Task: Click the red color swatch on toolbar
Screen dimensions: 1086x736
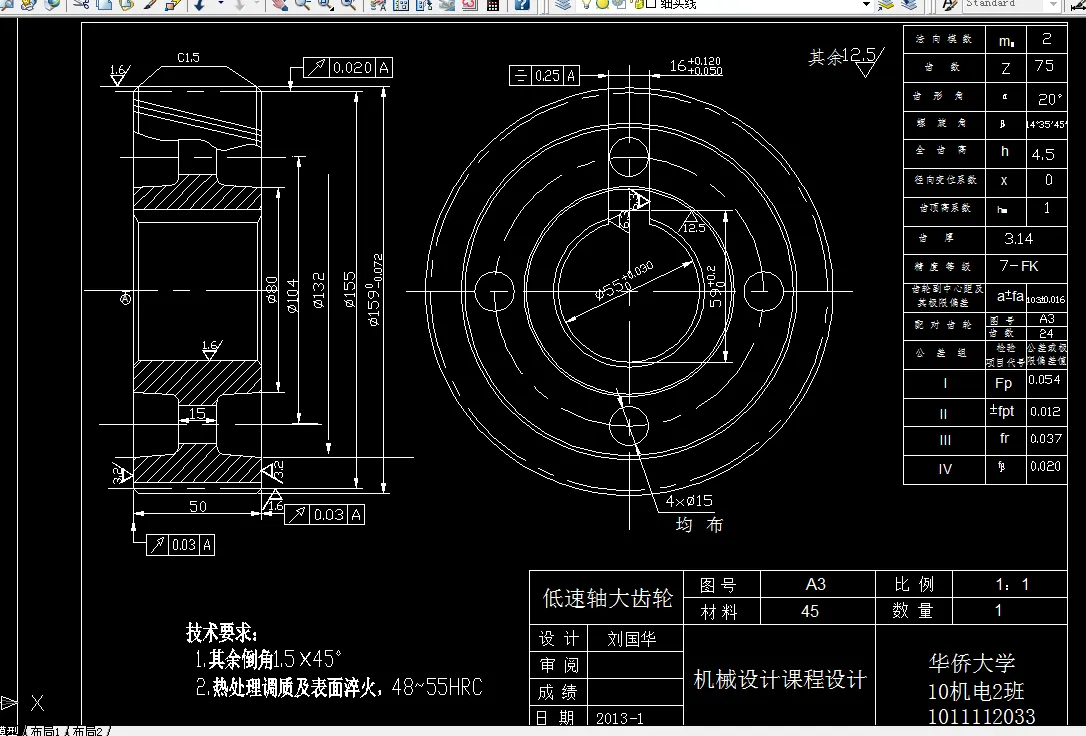Action: pyautogui.click(x=466, y=7)
